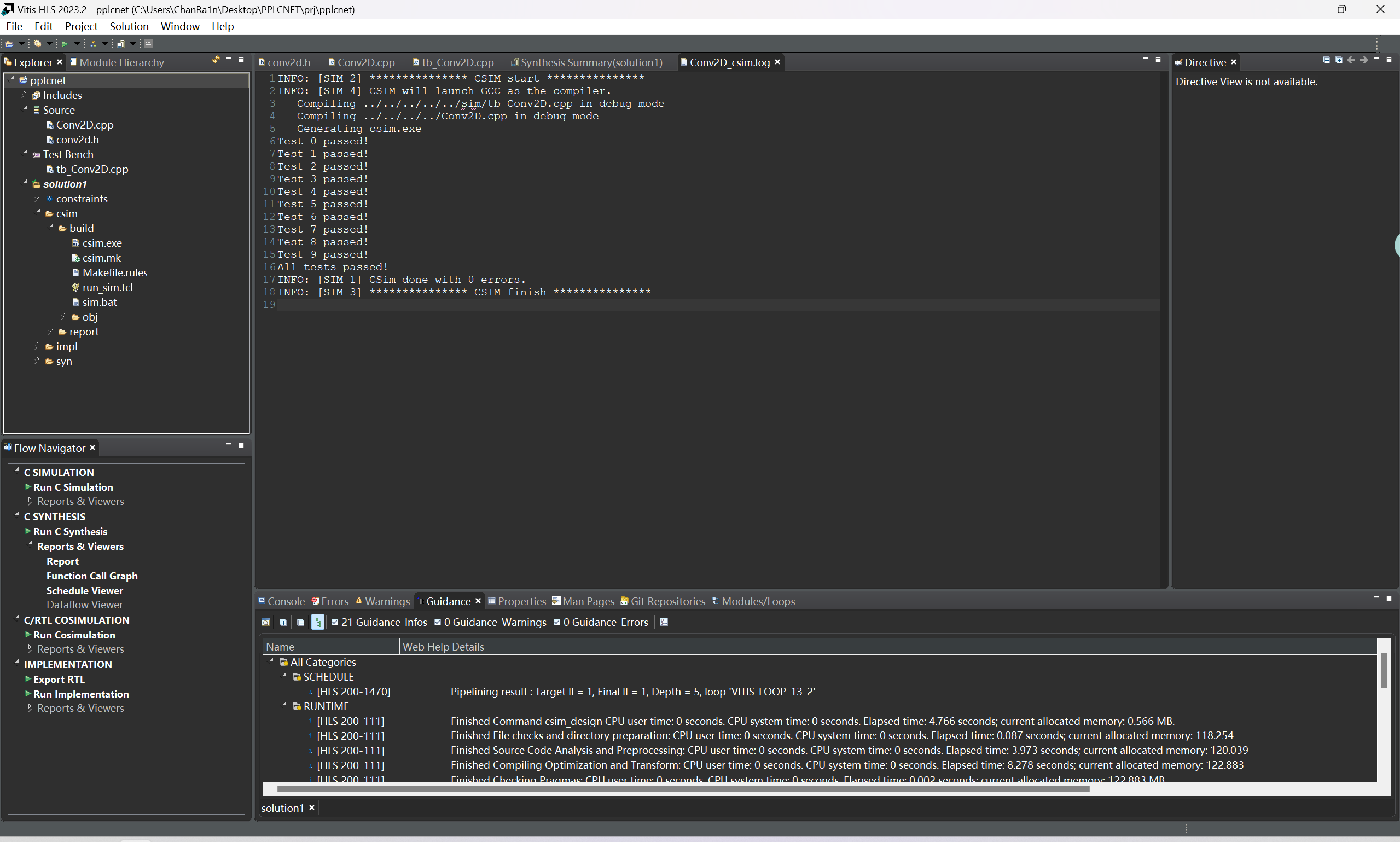Collapse the C SYNTHESIS section in Flow Navigator
The height and width of the screenshot is (842, 1400).
pos(16,516)
